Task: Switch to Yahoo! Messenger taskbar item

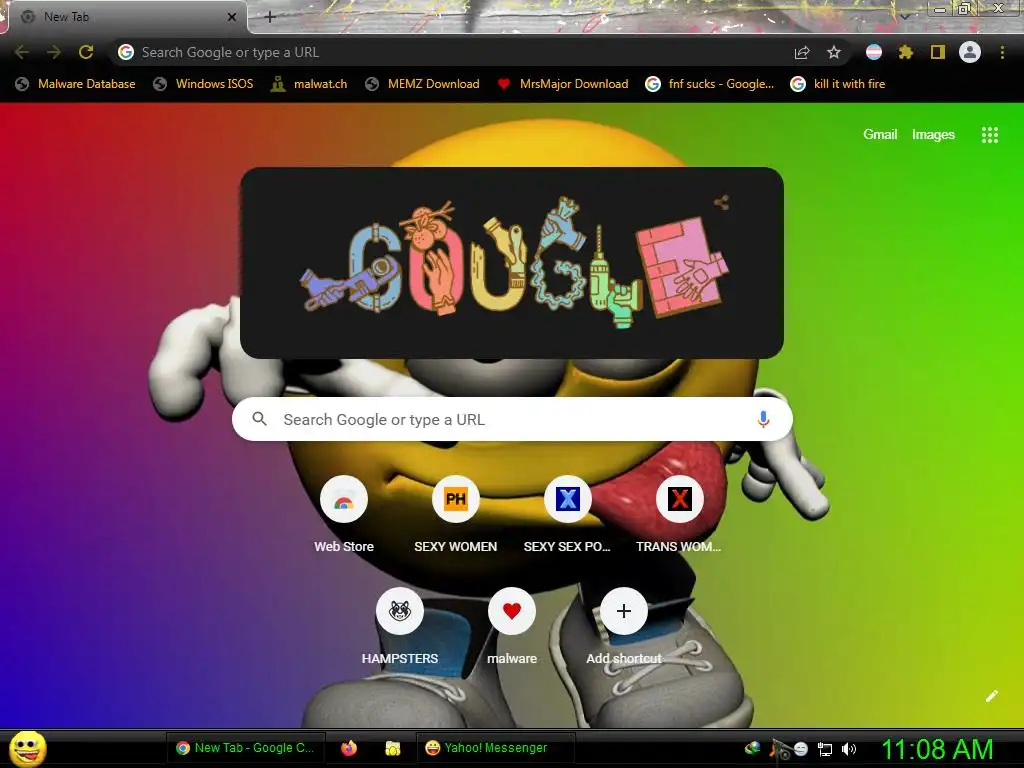Action: pyautogui.click(x=495, y=748)
